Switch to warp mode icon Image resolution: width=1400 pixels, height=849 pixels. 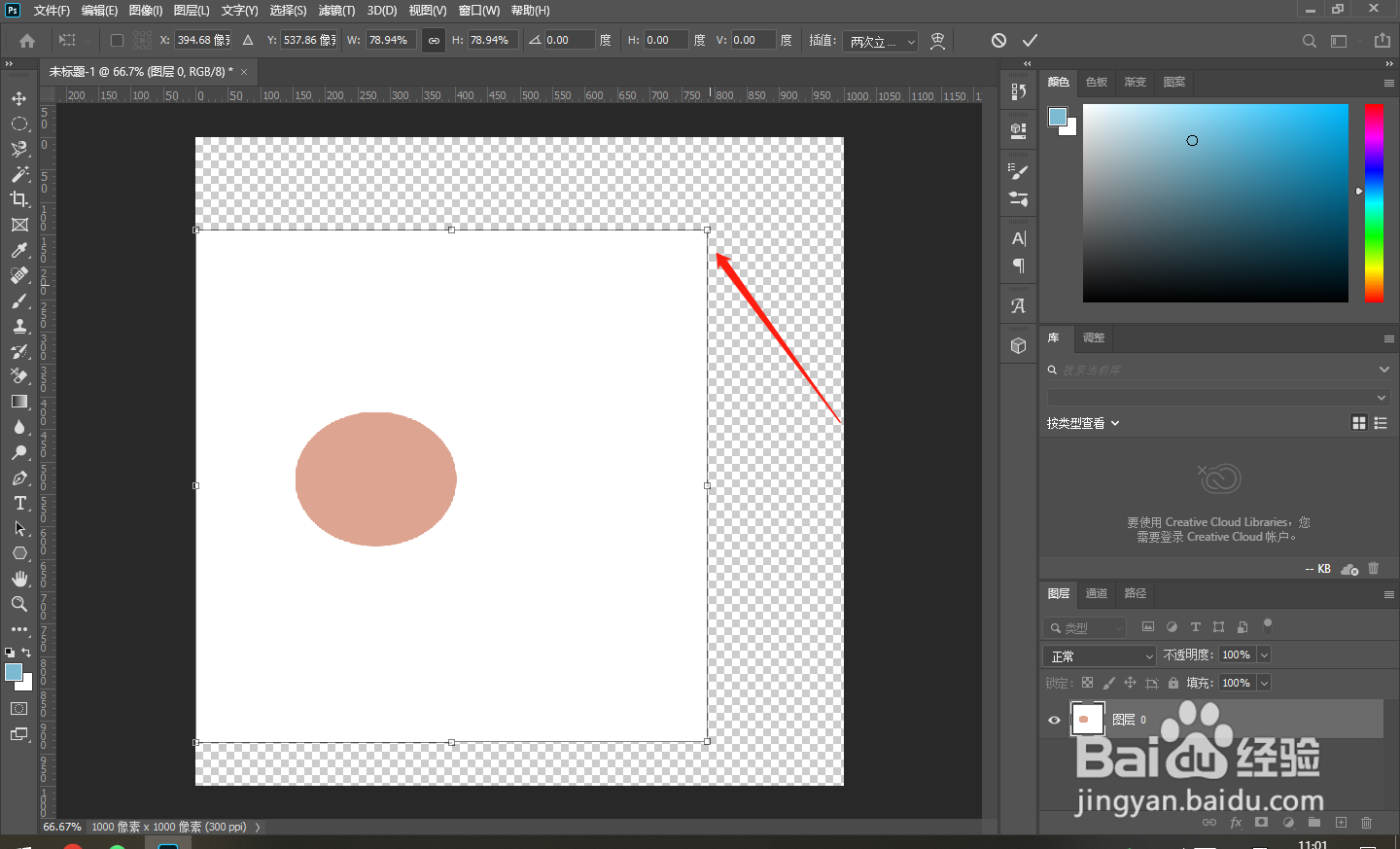(937, 41)
